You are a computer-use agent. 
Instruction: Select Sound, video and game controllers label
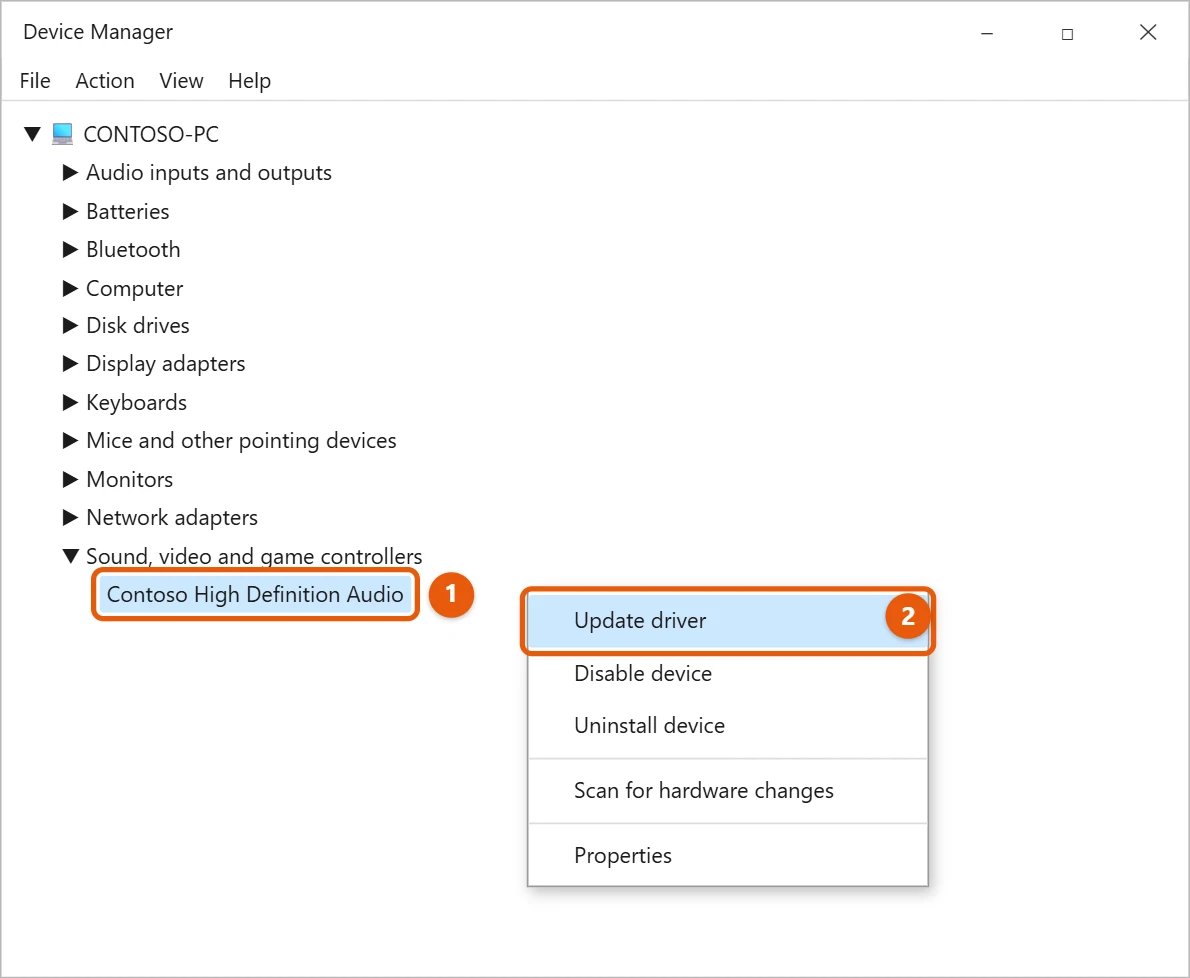coord(253,556)
